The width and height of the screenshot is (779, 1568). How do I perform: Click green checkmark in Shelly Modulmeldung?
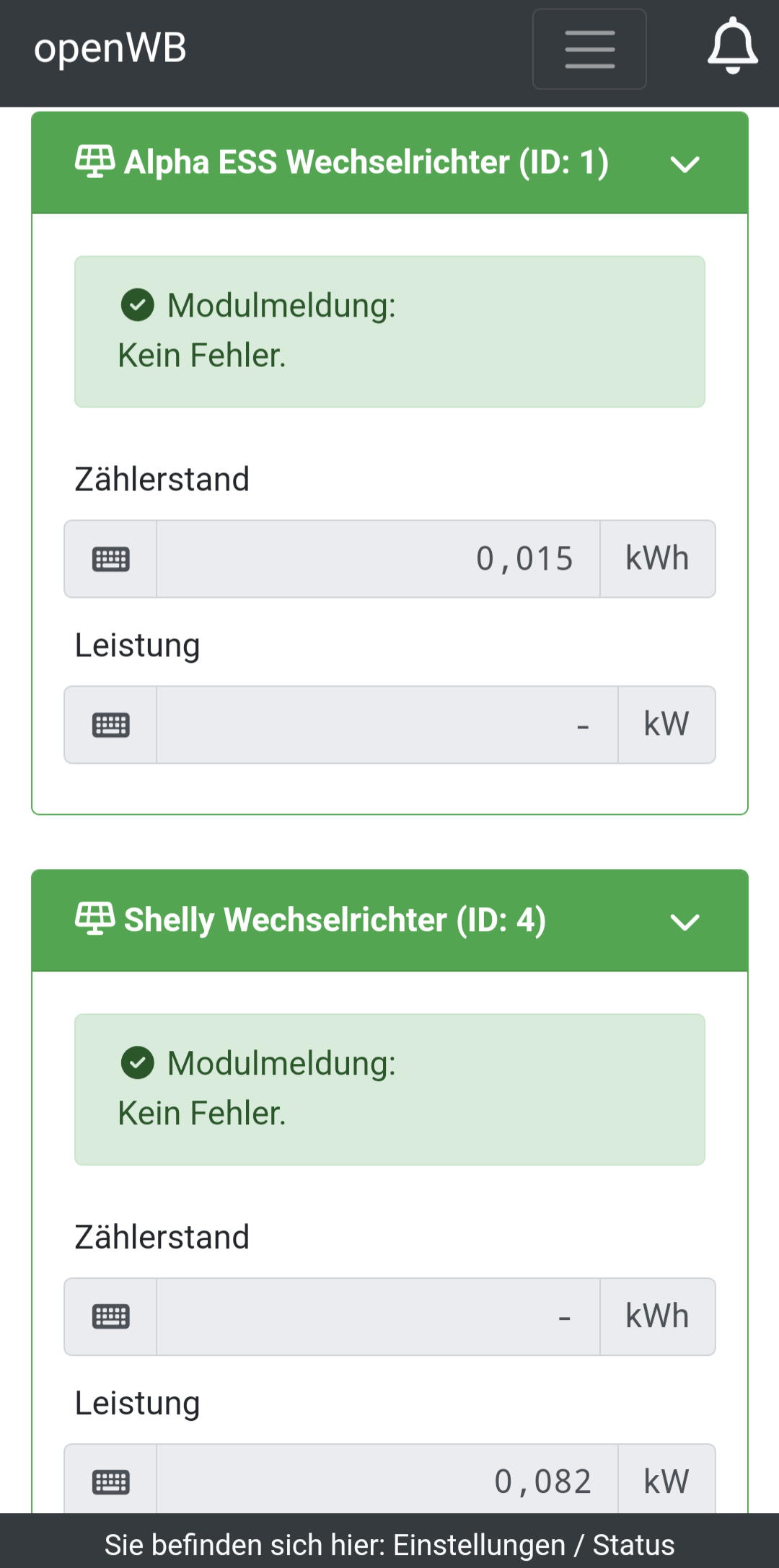pos(138,1063)
